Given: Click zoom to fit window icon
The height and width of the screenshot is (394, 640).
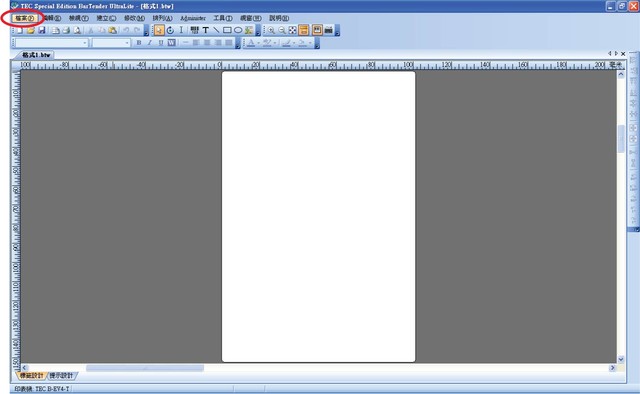Looking at the screenshot, I should (x=293, y=30).
